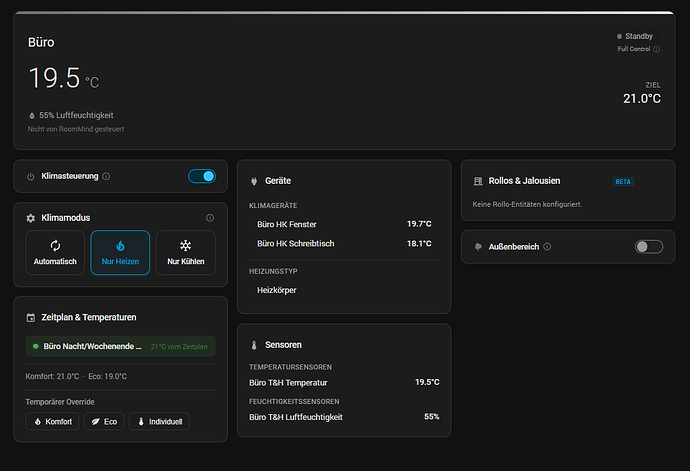The height and width of the screenshot is (471, 690).
Task: Click the Eco: 19.0°C value
Action: click(x=107, y=376)
